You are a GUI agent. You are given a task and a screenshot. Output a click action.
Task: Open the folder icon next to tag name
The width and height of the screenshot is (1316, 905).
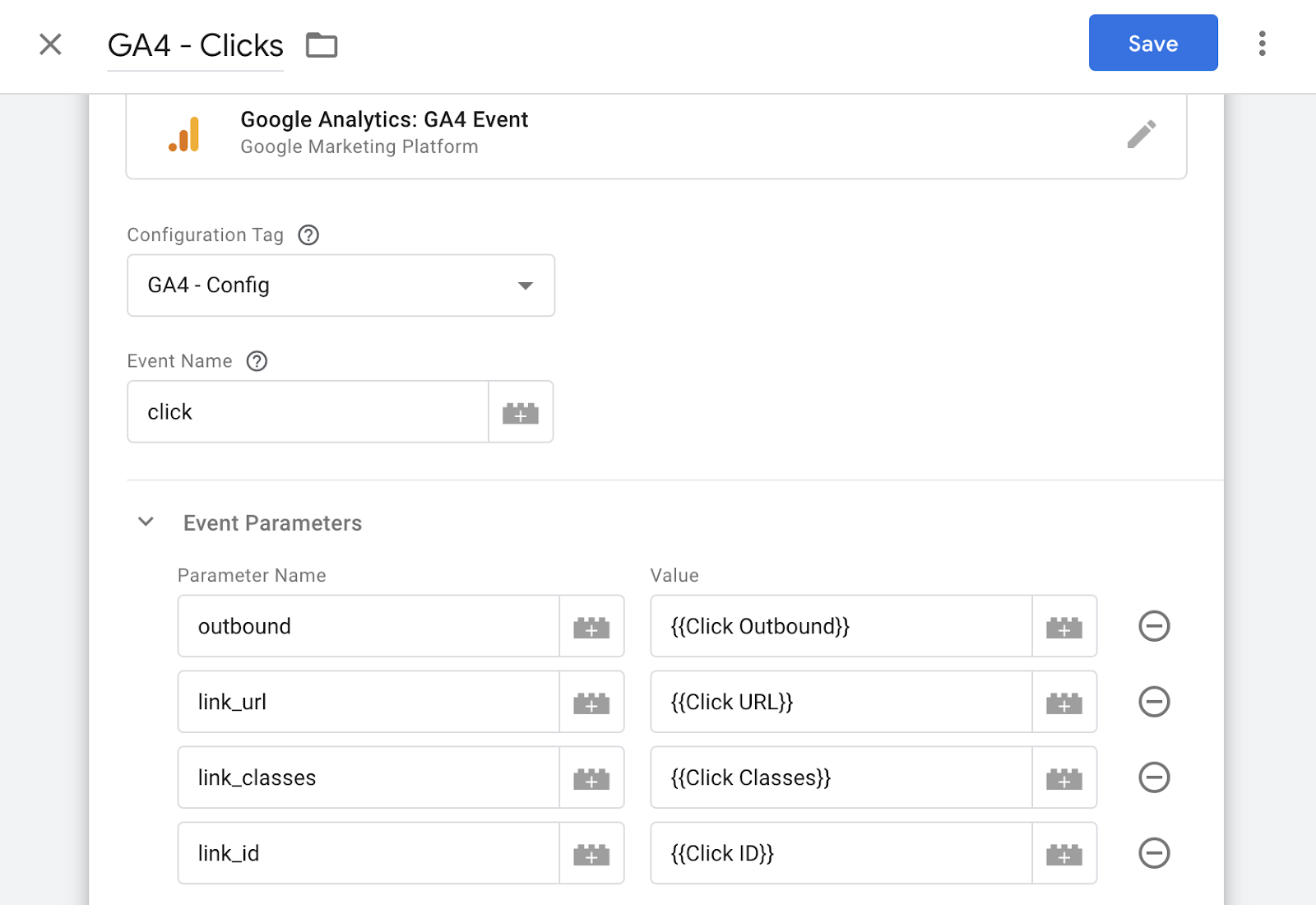tap(322, 45)
